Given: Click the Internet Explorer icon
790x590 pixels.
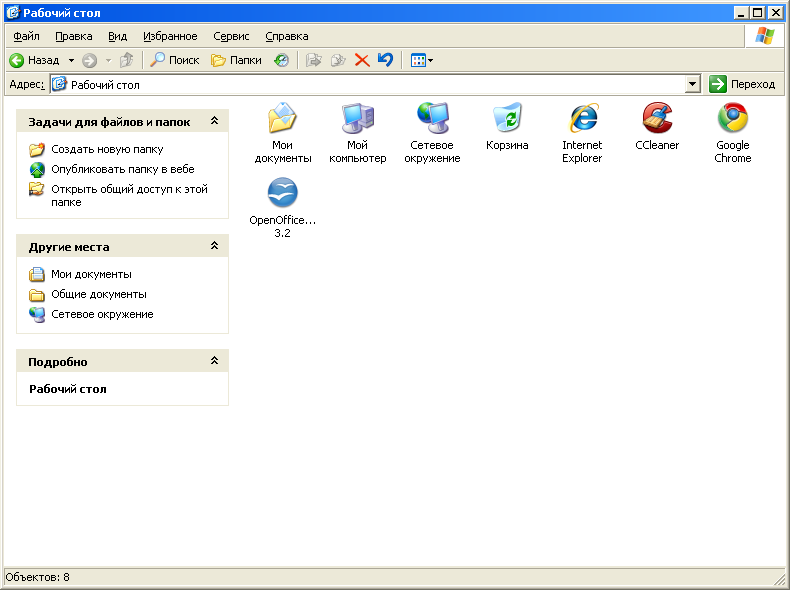Looking at the screenshot, I should click(582, 119).
